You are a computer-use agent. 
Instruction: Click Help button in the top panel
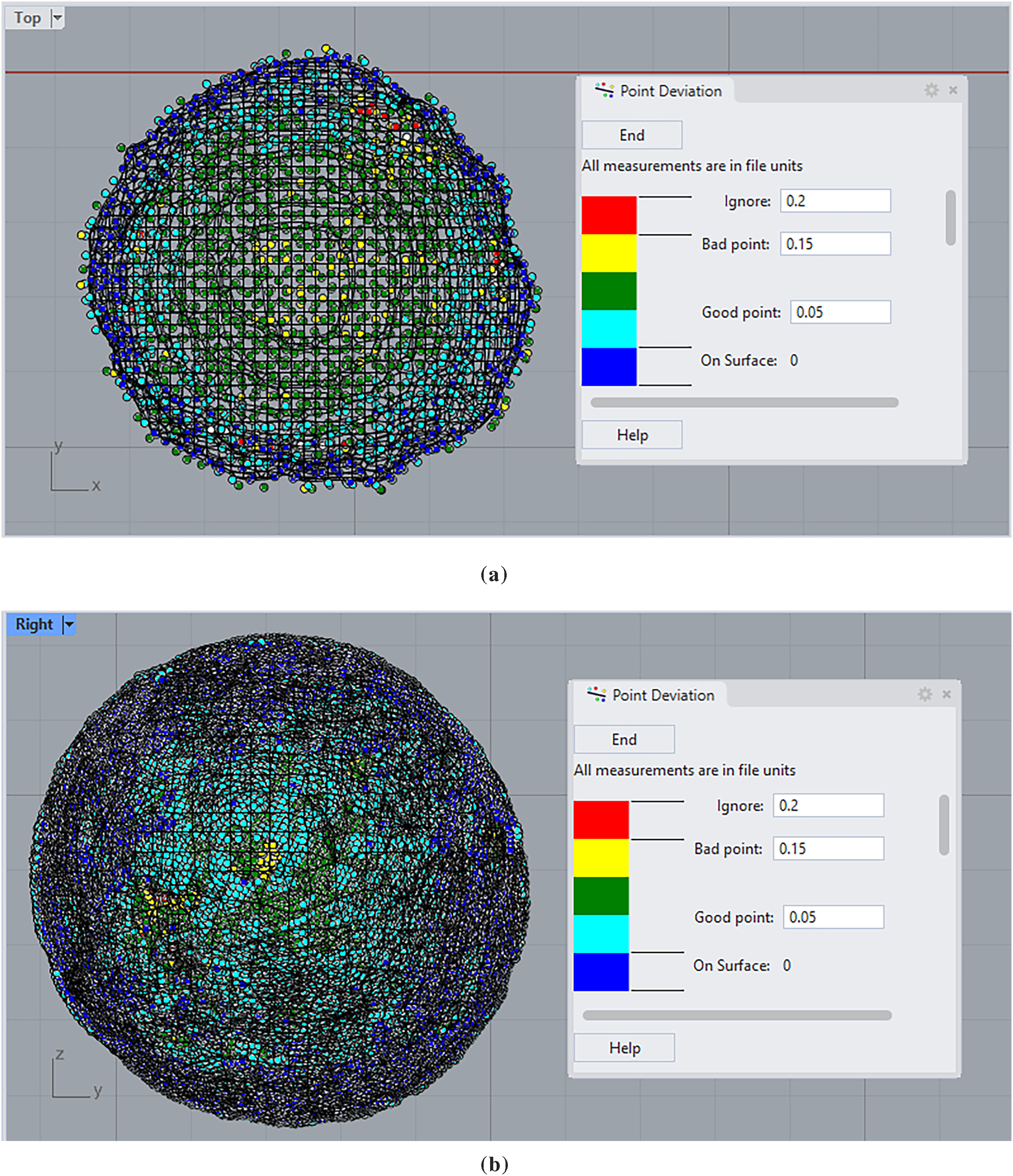click(632, 435)
